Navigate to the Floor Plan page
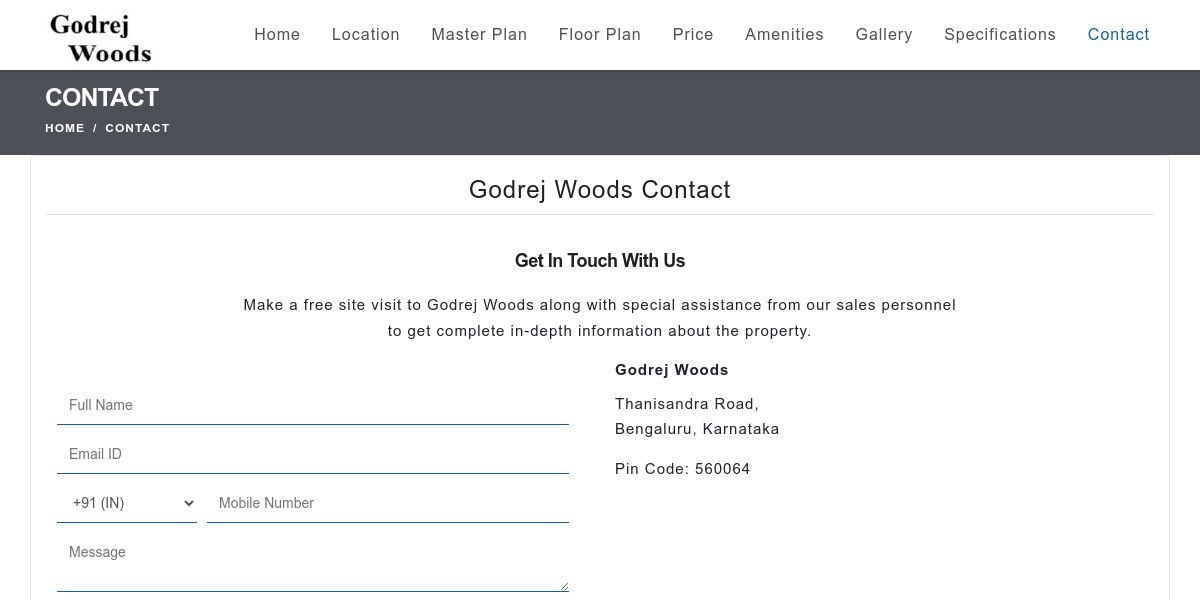Screen dimensions: 1200x600 [x=599, y=34]
